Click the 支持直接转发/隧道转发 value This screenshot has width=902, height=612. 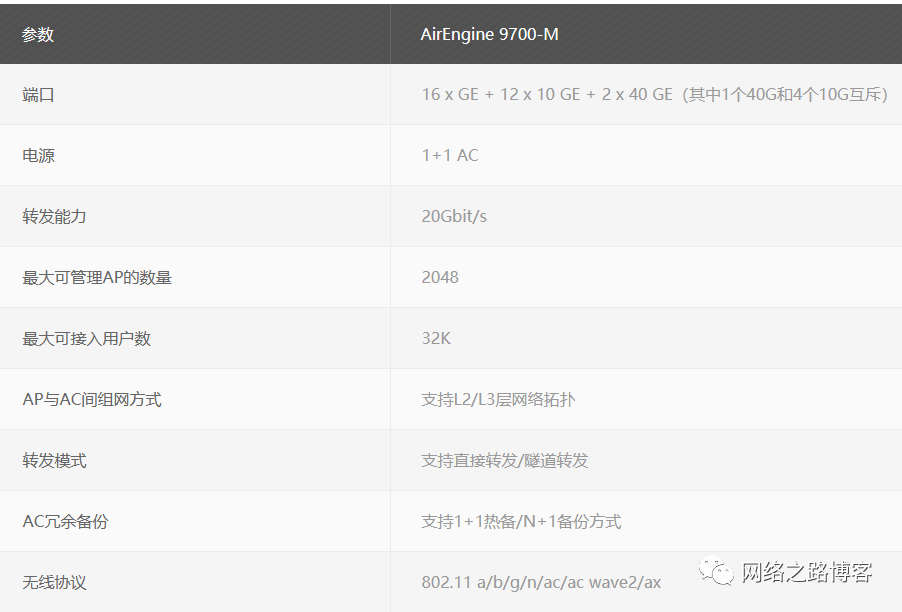point(504,461)
